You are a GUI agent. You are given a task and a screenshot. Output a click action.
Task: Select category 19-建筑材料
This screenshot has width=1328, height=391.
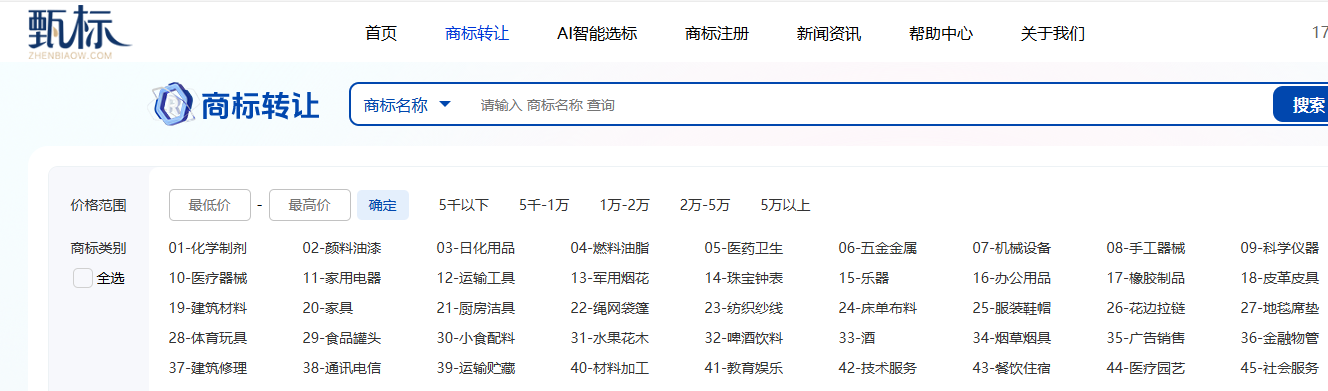[x=208, y=308]
